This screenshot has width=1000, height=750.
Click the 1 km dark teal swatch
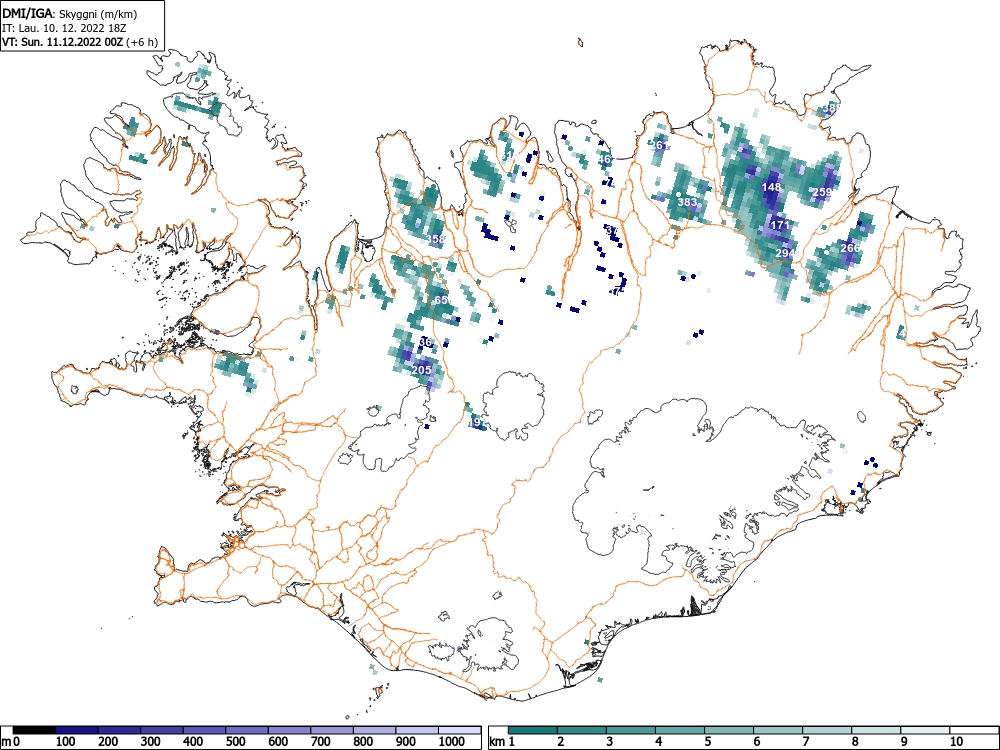pos(533,730)
